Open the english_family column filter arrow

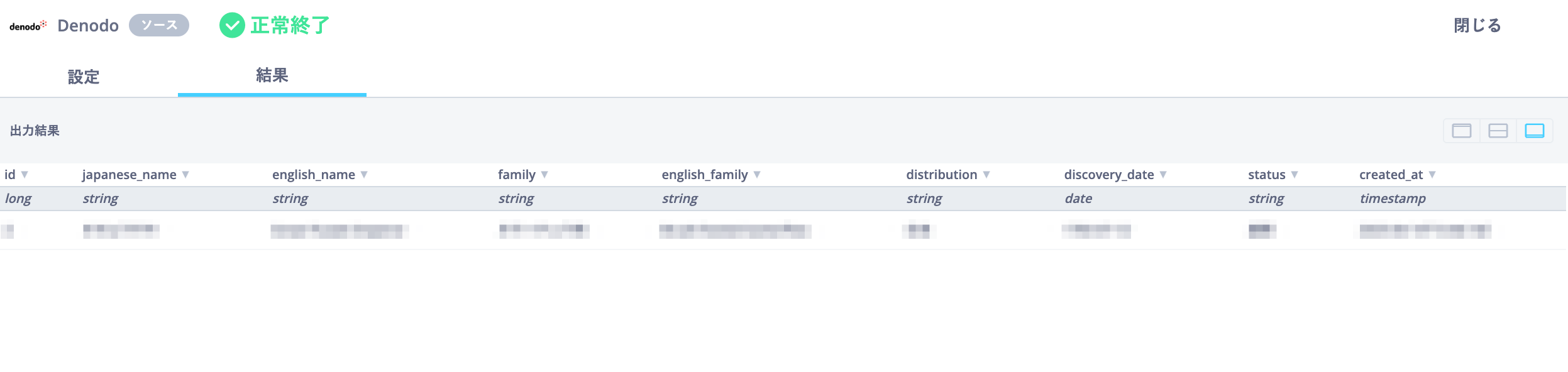point(757,175)
